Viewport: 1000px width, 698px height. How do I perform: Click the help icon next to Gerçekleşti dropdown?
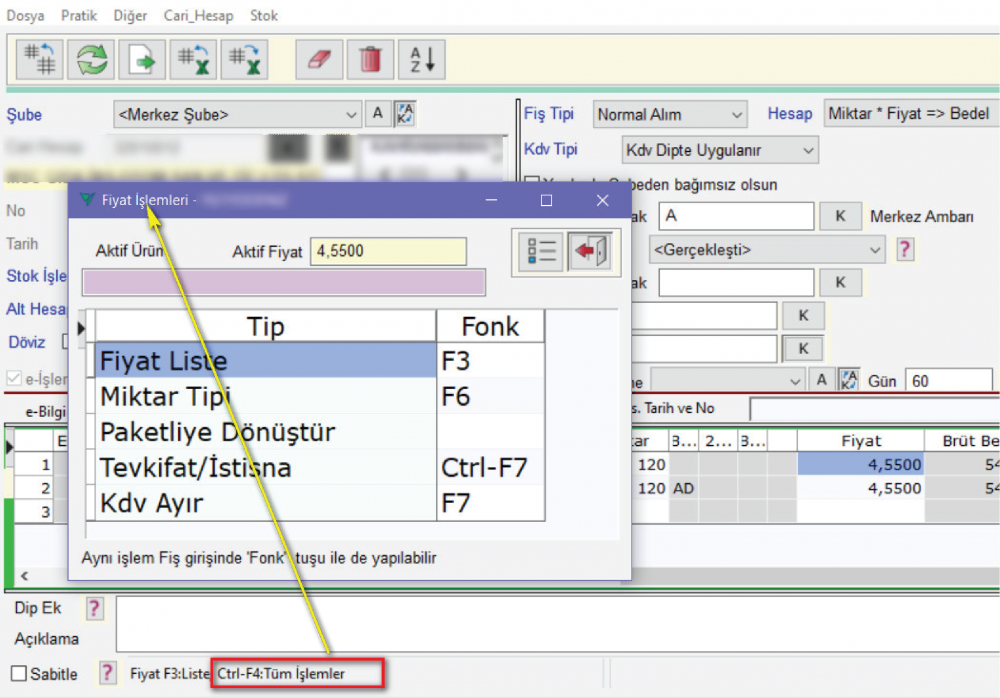(x=905, y=249)
